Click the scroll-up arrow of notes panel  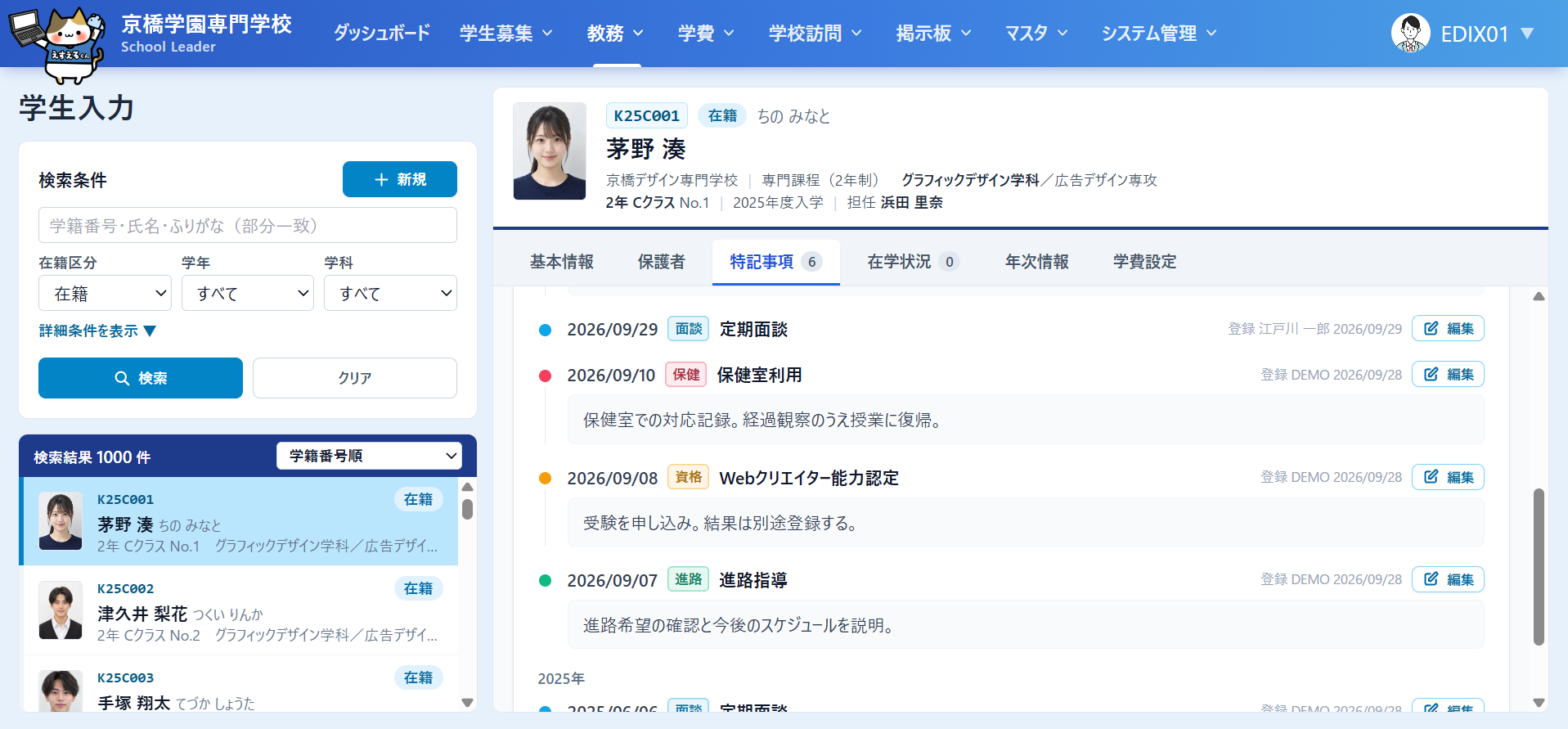click(x=1539, y=296)
